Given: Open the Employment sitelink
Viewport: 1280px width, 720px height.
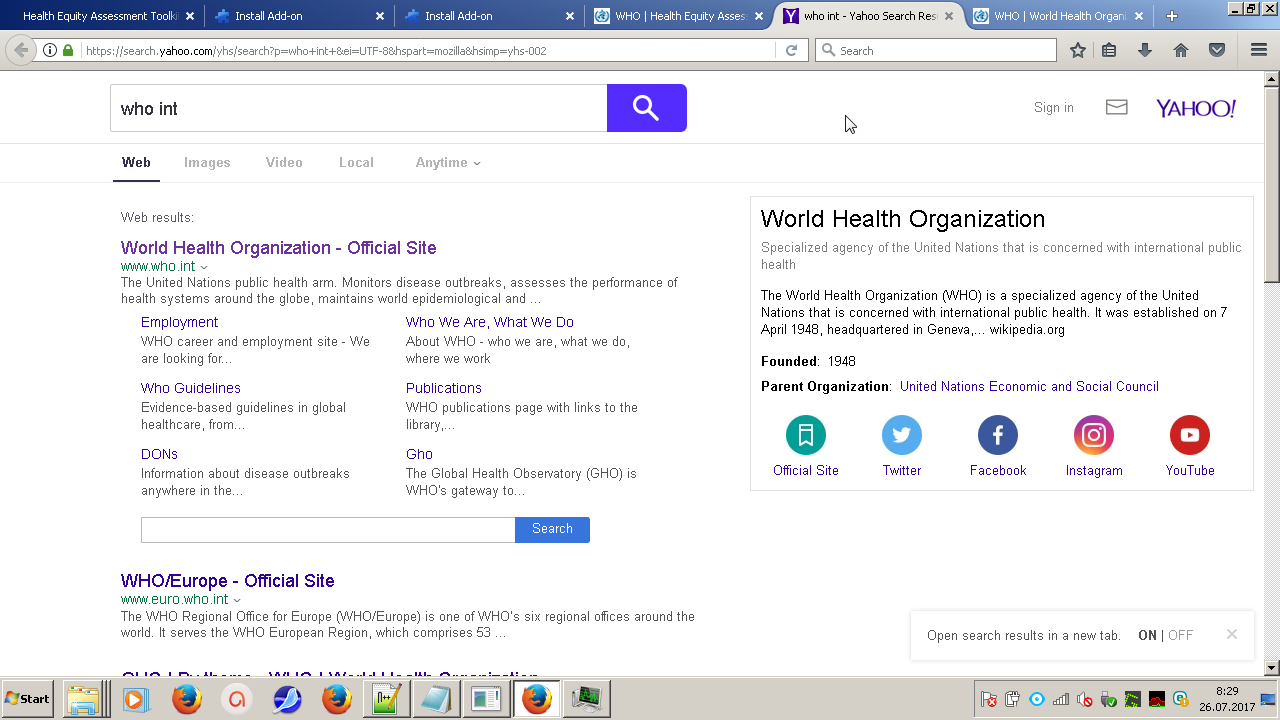Looking at the screenshot, I should tap(179, 322).
